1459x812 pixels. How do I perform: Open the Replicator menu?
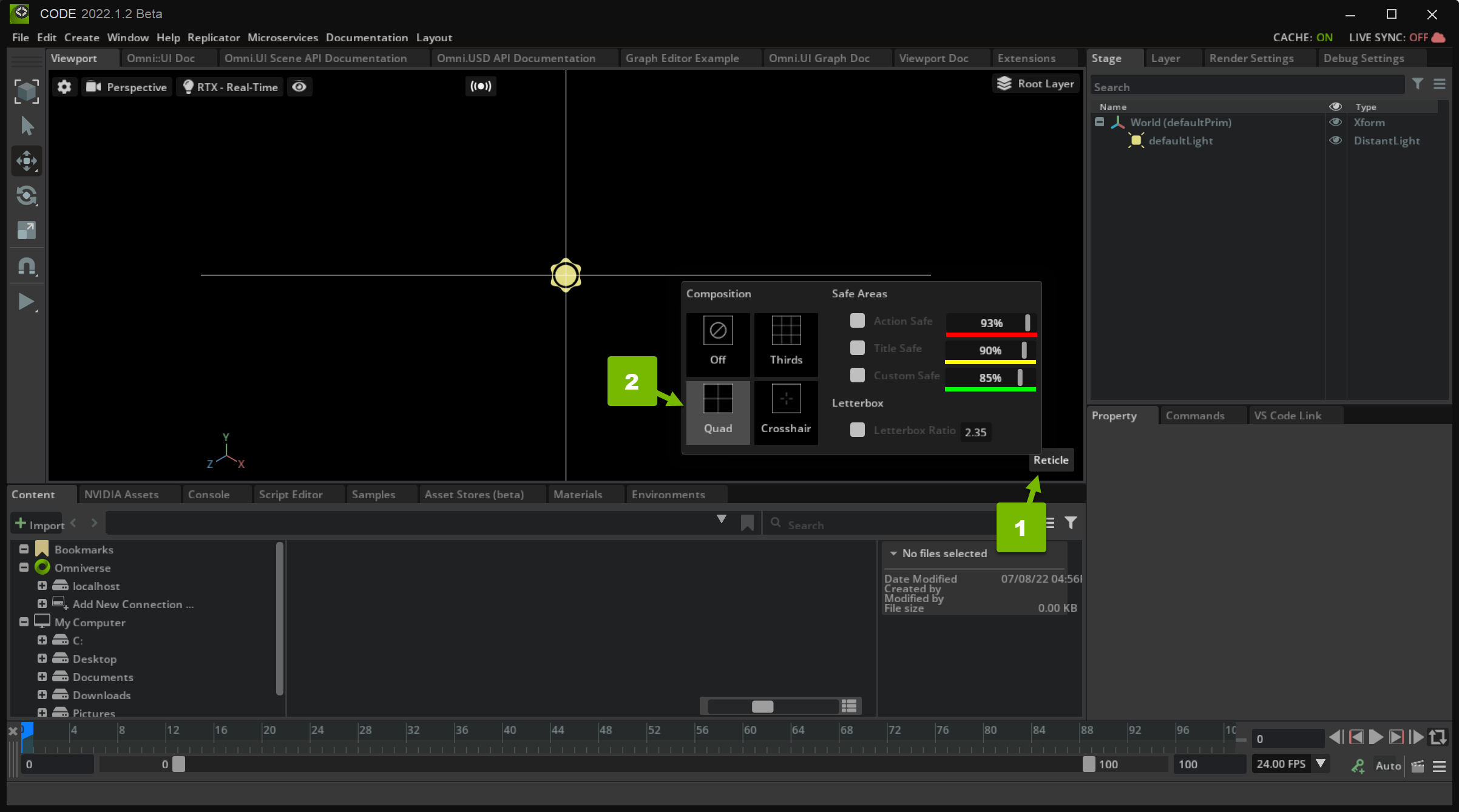(x=214, y=38)
